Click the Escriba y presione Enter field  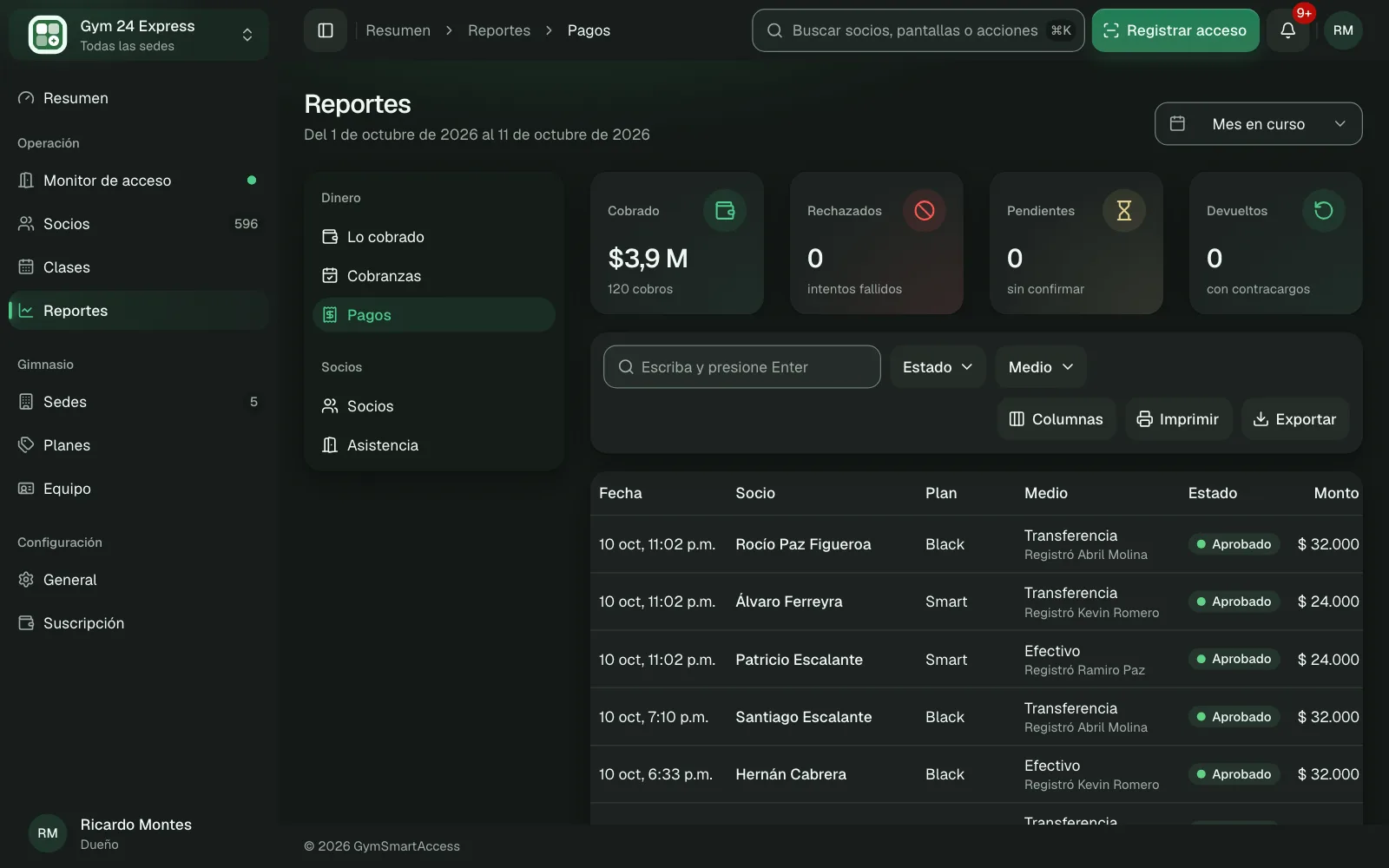(742, 367)
